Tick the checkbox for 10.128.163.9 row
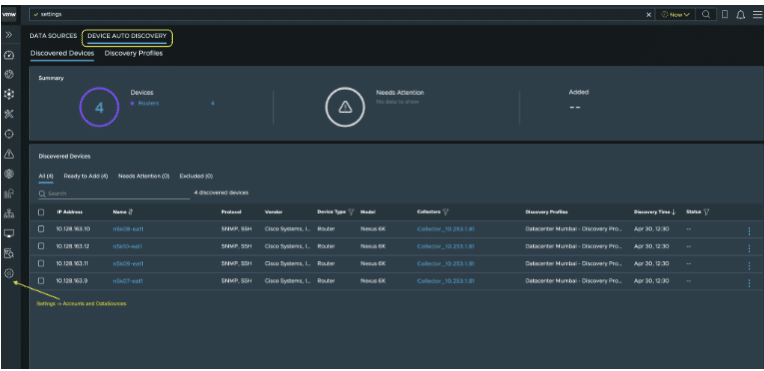This screenshot has width=764, height=371. (x=41, y=280)
